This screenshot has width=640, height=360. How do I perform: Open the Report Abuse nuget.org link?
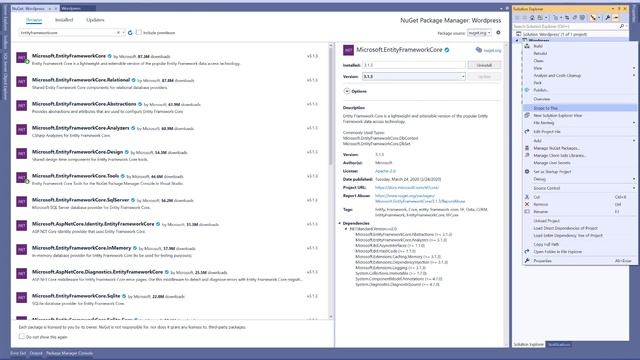pos(420,198)
